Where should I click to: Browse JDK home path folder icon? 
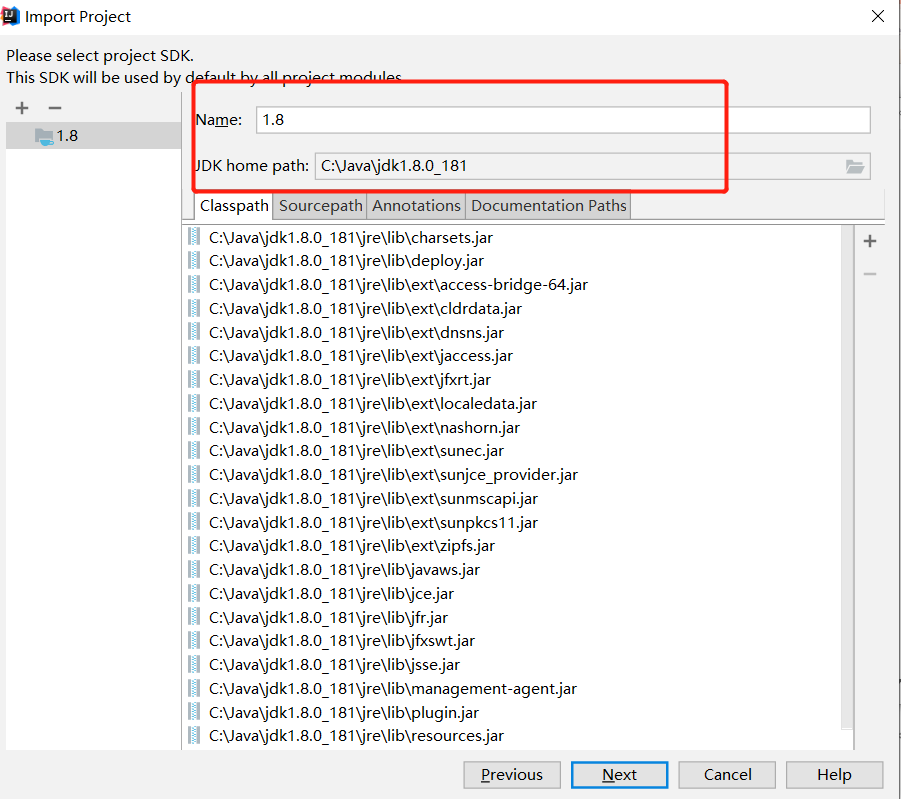coord(855,167)
